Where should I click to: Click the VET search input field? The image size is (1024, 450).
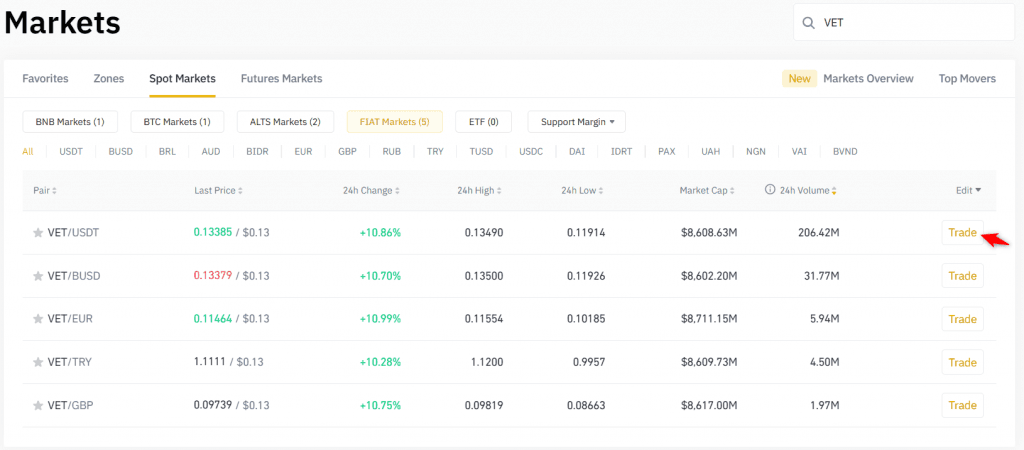pos(904,23)
